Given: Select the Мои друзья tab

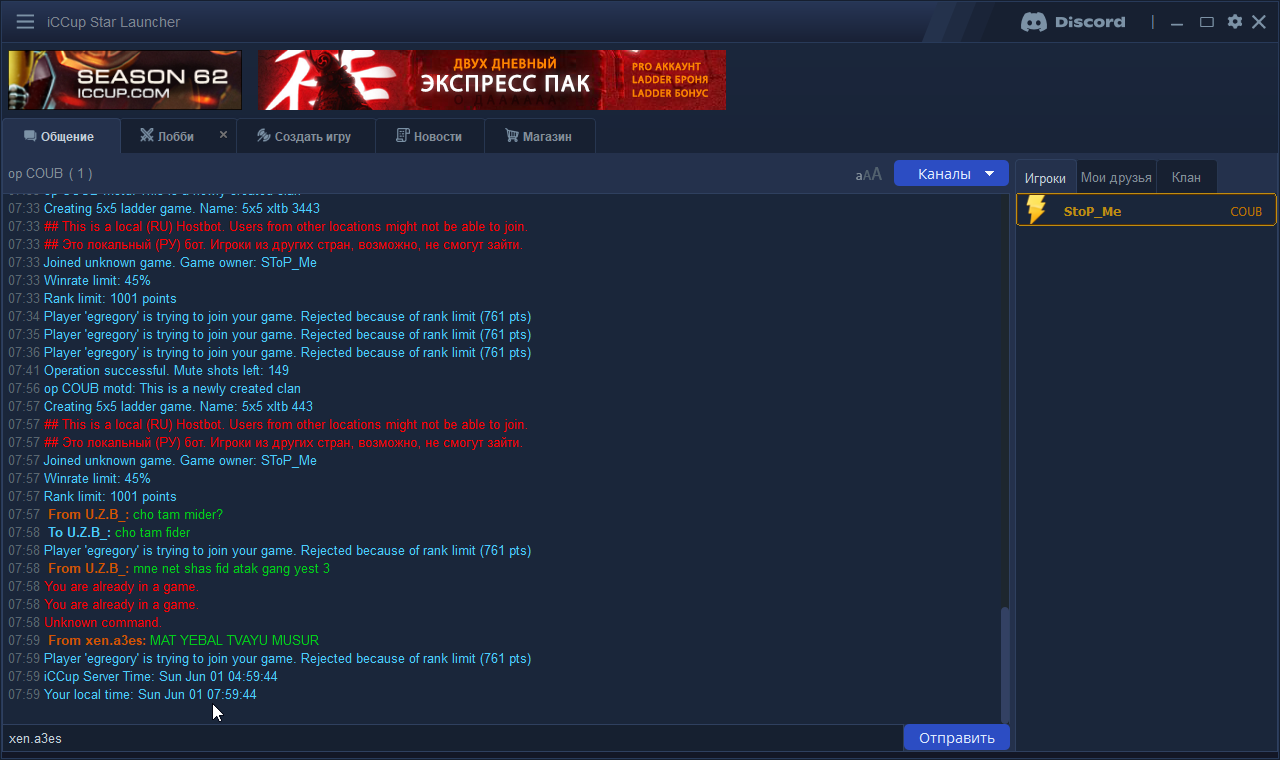Looking at the screenshot, I should (1116, 177).
